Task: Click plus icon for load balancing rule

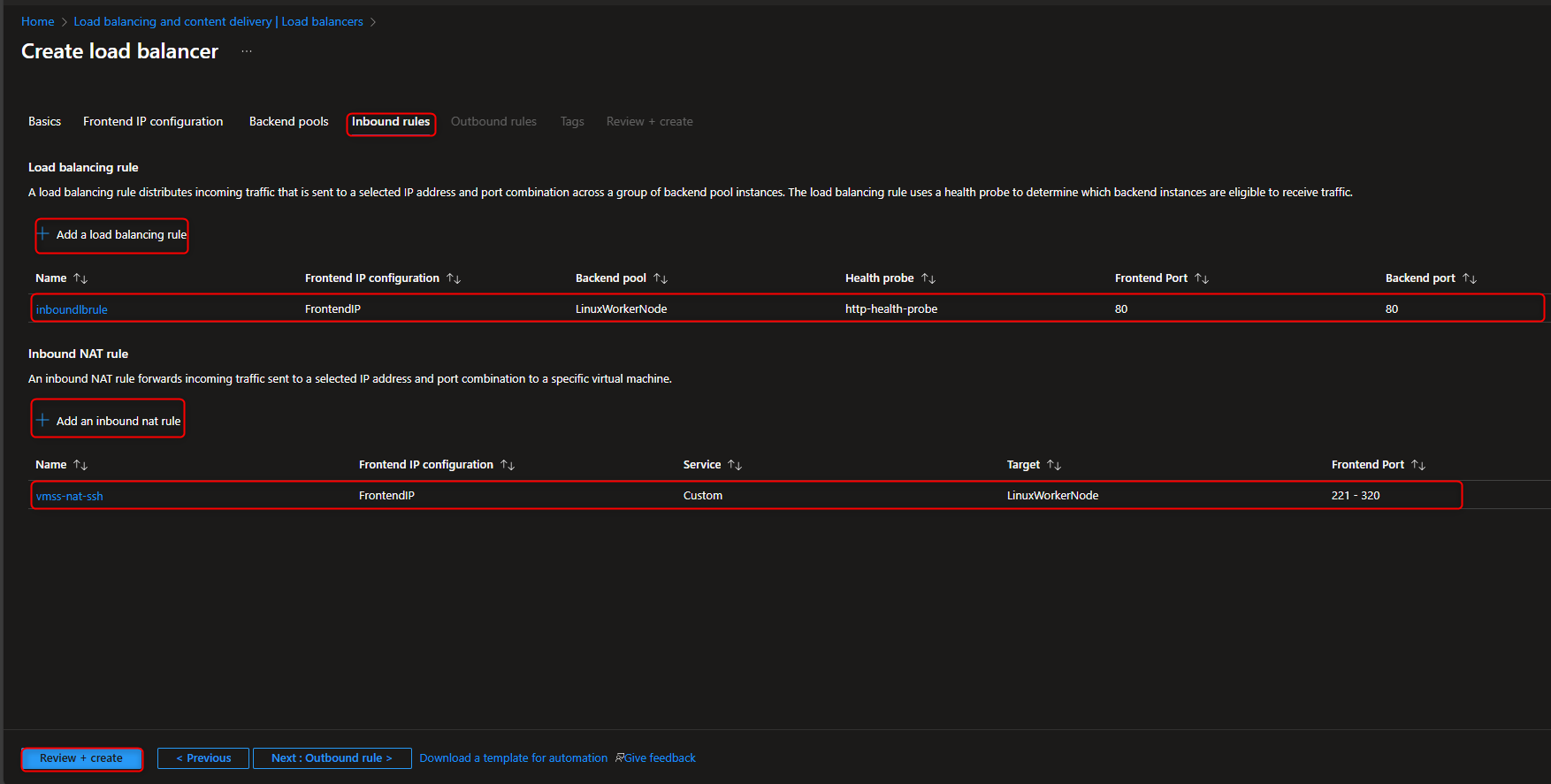Action: [42, 234]
